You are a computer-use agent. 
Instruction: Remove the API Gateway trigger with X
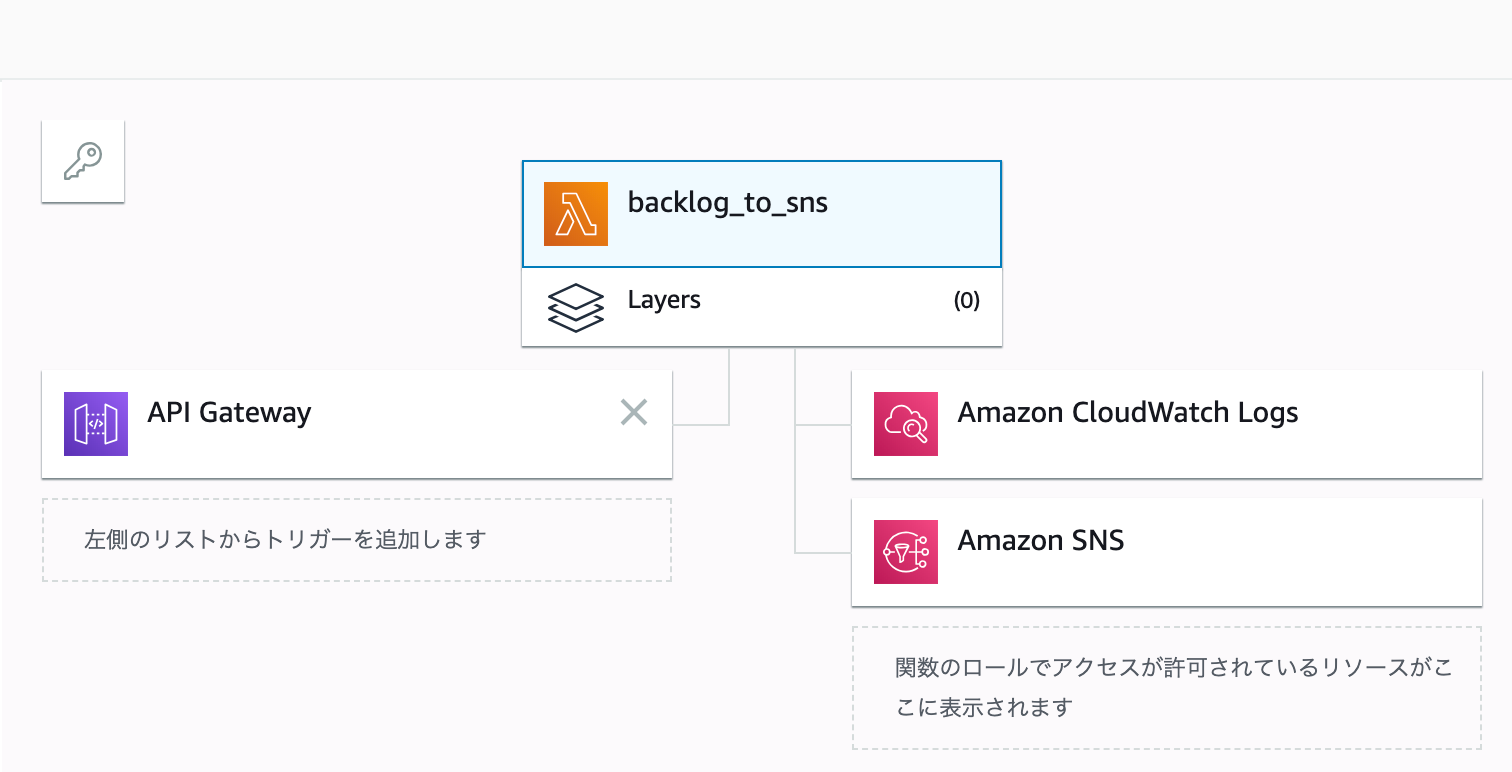click(x=634, y=412)
